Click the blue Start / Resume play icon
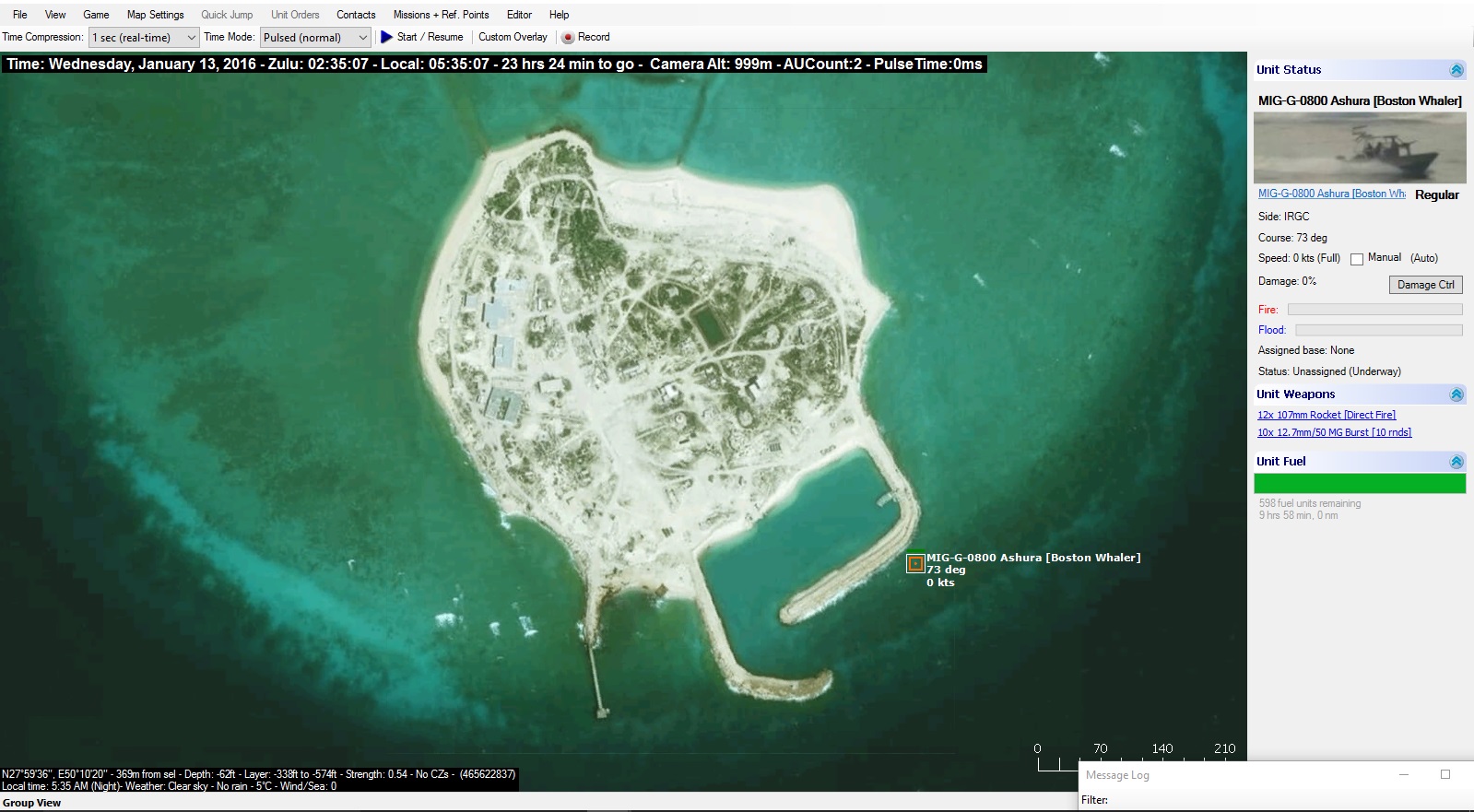This screenshot has width=1474, height=812. coord(386,37)
